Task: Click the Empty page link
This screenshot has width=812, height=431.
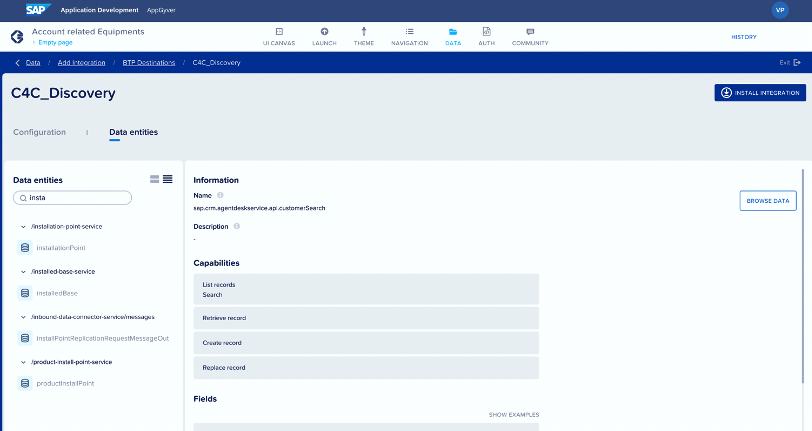Action: (55, 42)
